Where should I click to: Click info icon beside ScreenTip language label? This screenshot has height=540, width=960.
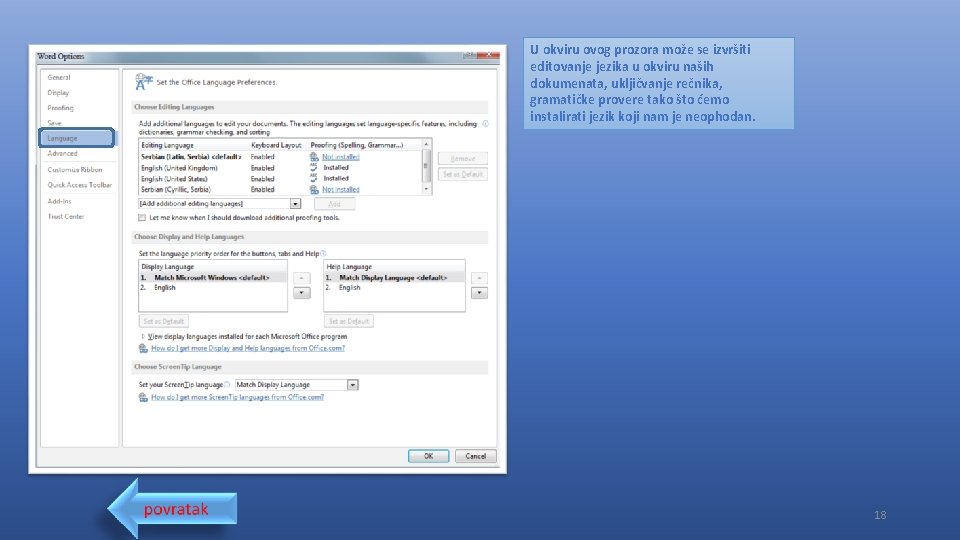[x=227, y=384]
